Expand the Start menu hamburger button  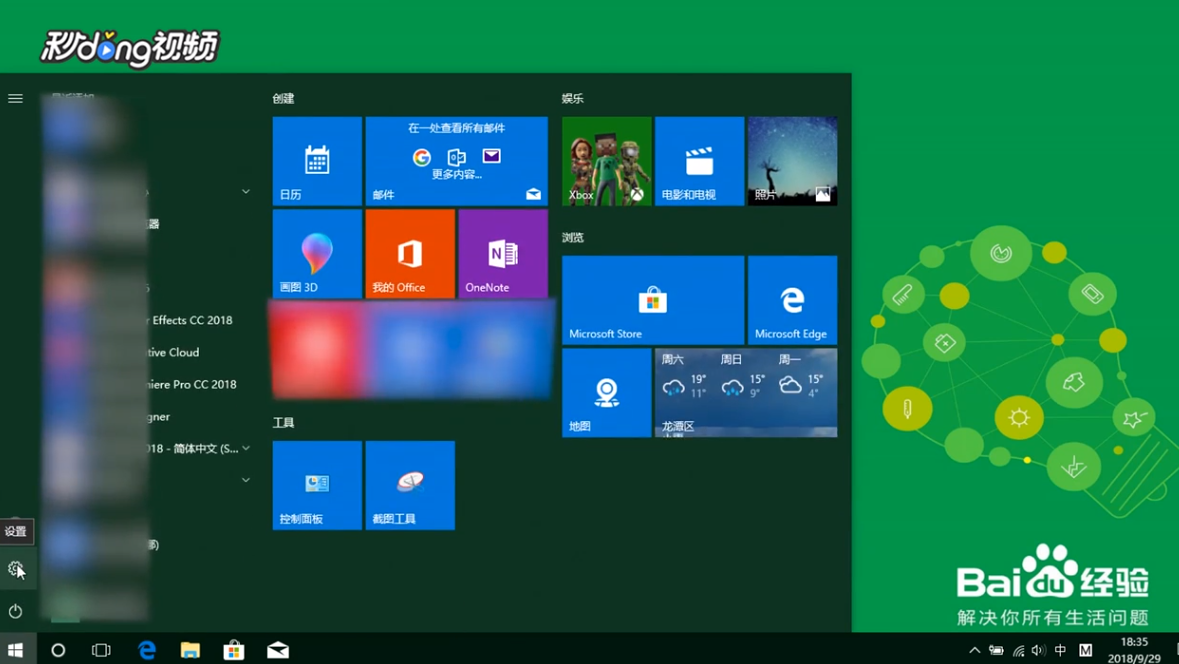(x=15, y=99)
